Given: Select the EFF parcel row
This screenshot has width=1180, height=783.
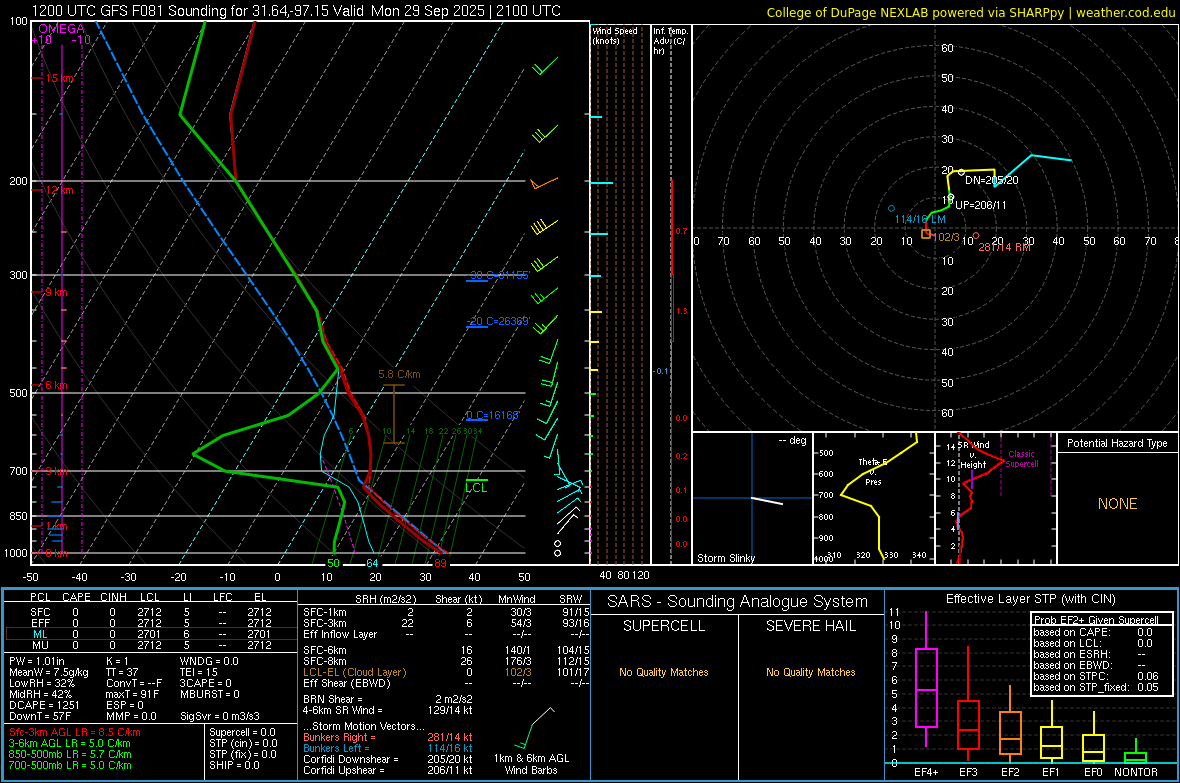Looking at the screenshot, I should coord(151,623).
